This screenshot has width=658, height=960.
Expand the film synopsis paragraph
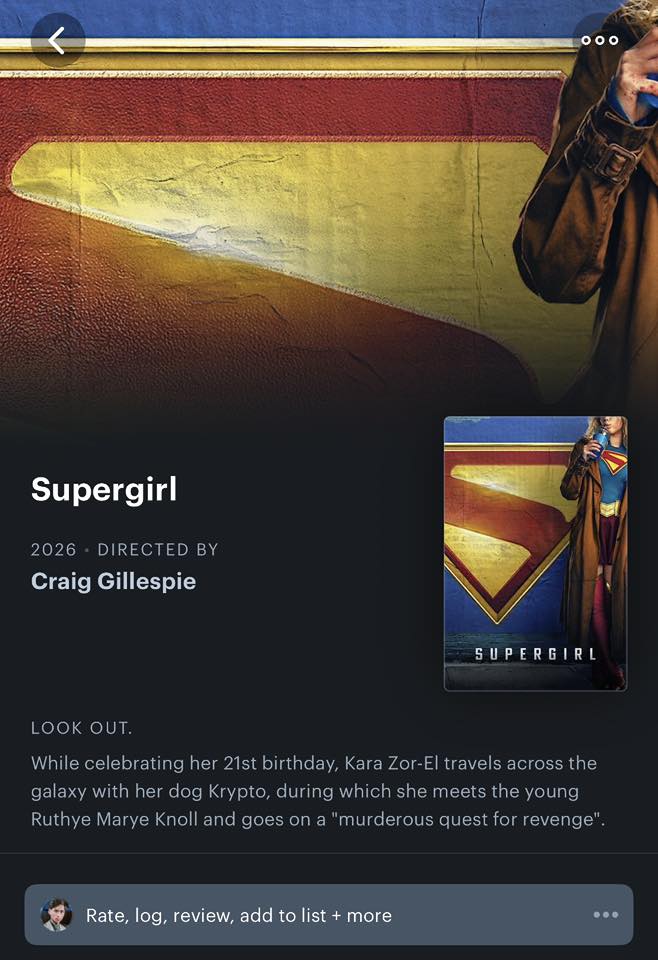318,791
